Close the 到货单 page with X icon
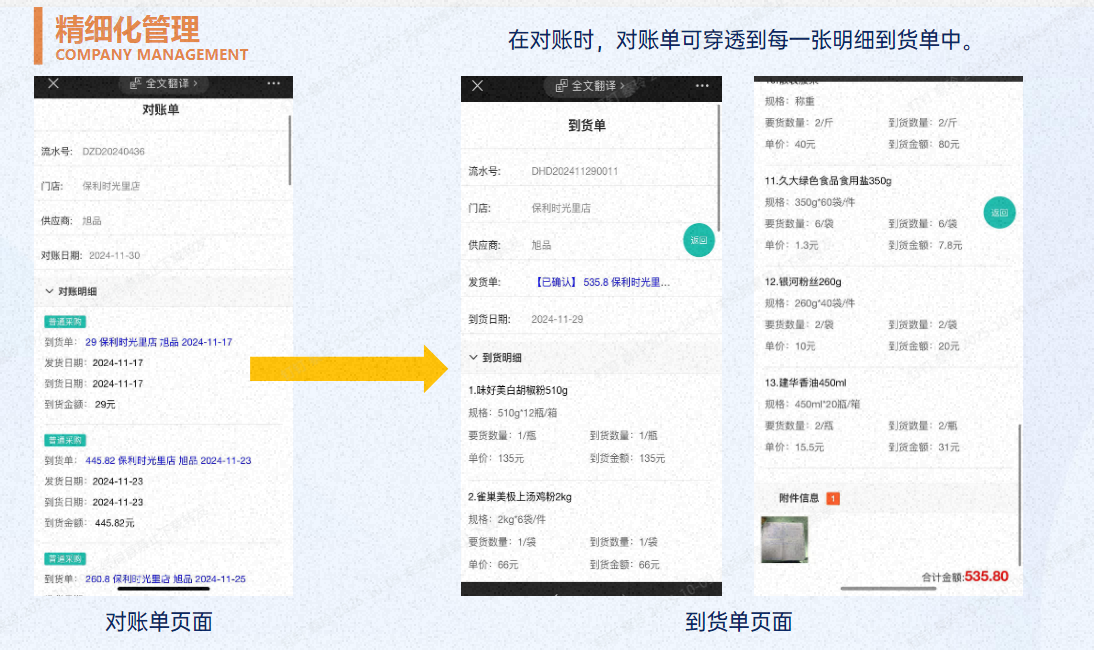This screenshot has height=650, width=1094. tap(478, 86)
